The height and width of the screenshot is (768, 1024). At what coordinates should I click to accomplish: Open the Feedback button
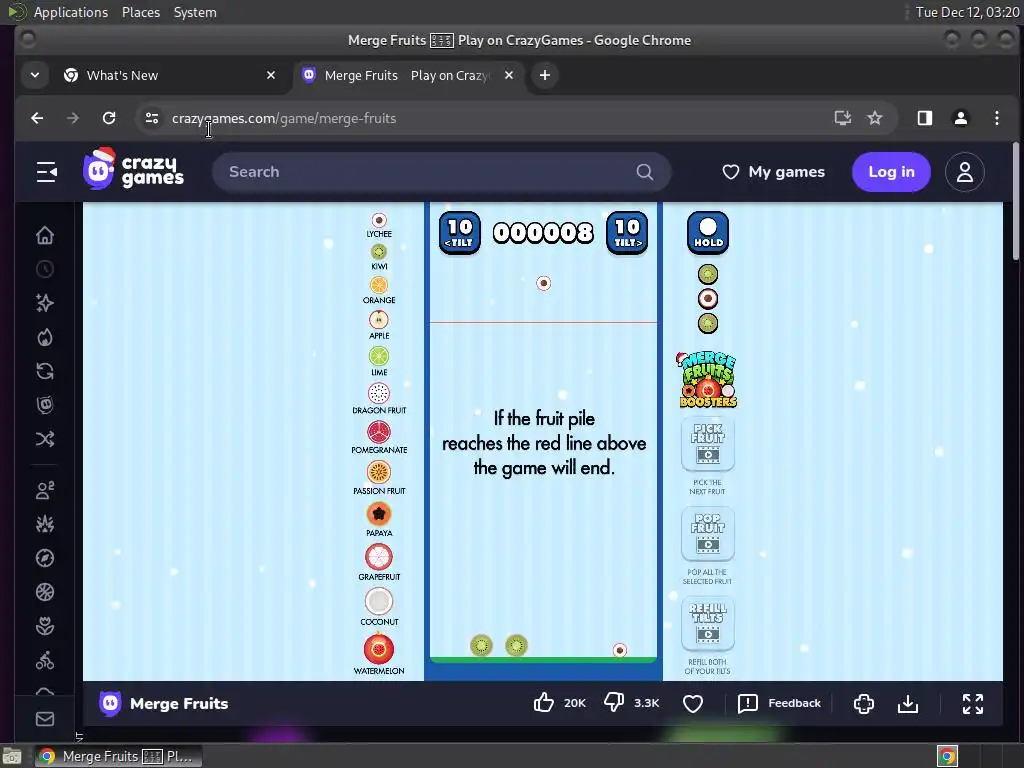779,703
